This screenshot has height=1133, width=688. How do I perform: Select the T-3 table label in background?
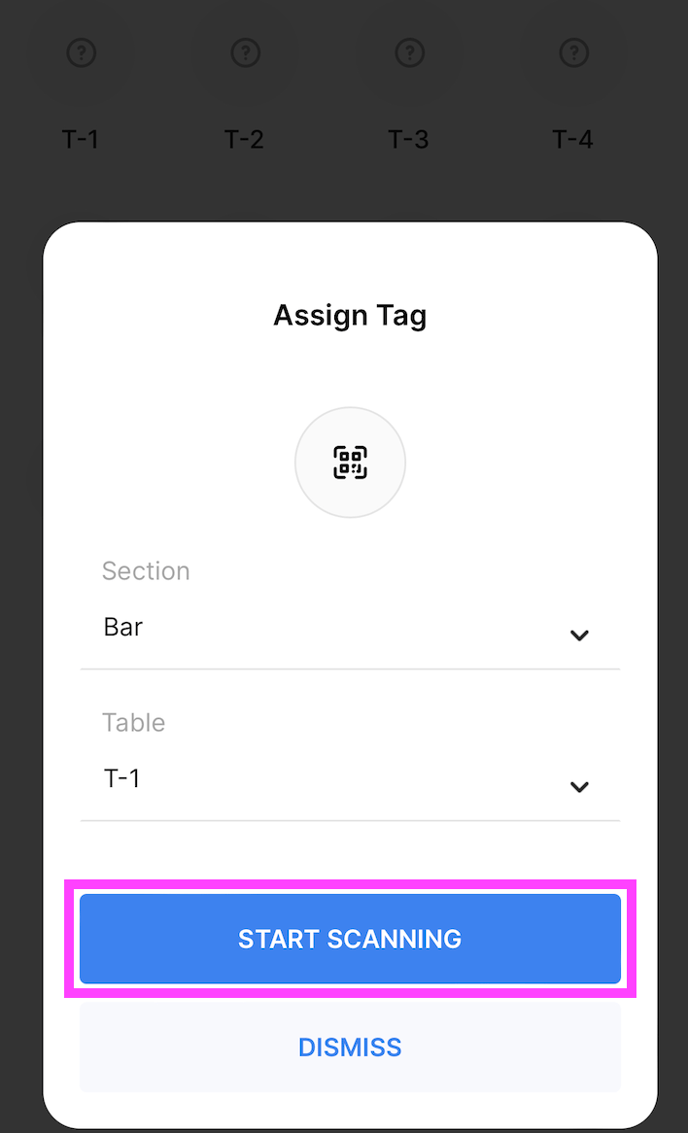coord(409,139)
